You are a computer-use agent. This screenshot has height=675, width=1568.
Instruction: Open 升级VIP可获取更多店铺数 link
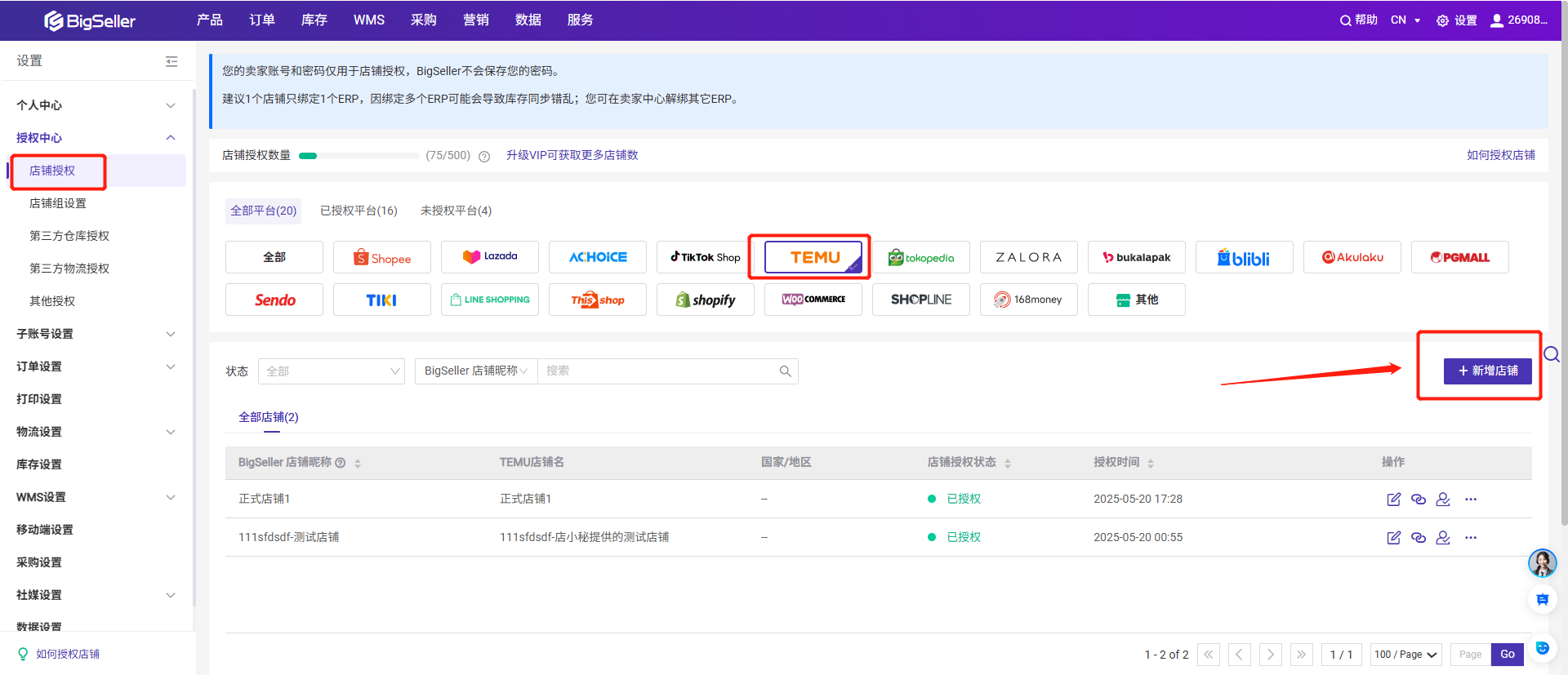(x=572, y=155)
